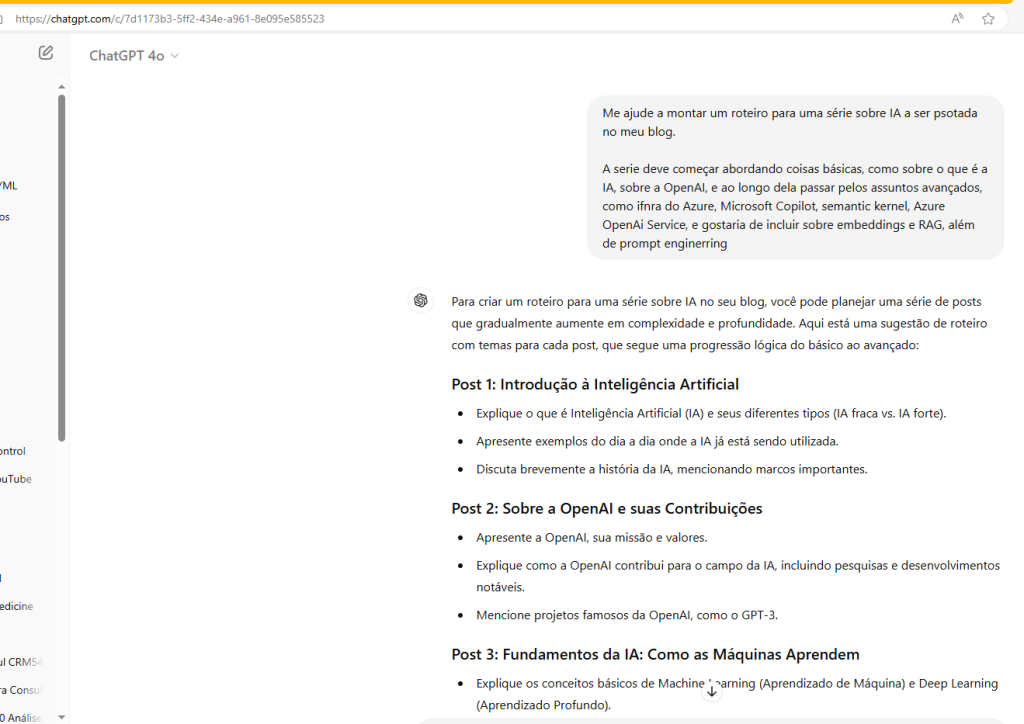
Task: Open the Medicine-related conversation
Action: 16,606
